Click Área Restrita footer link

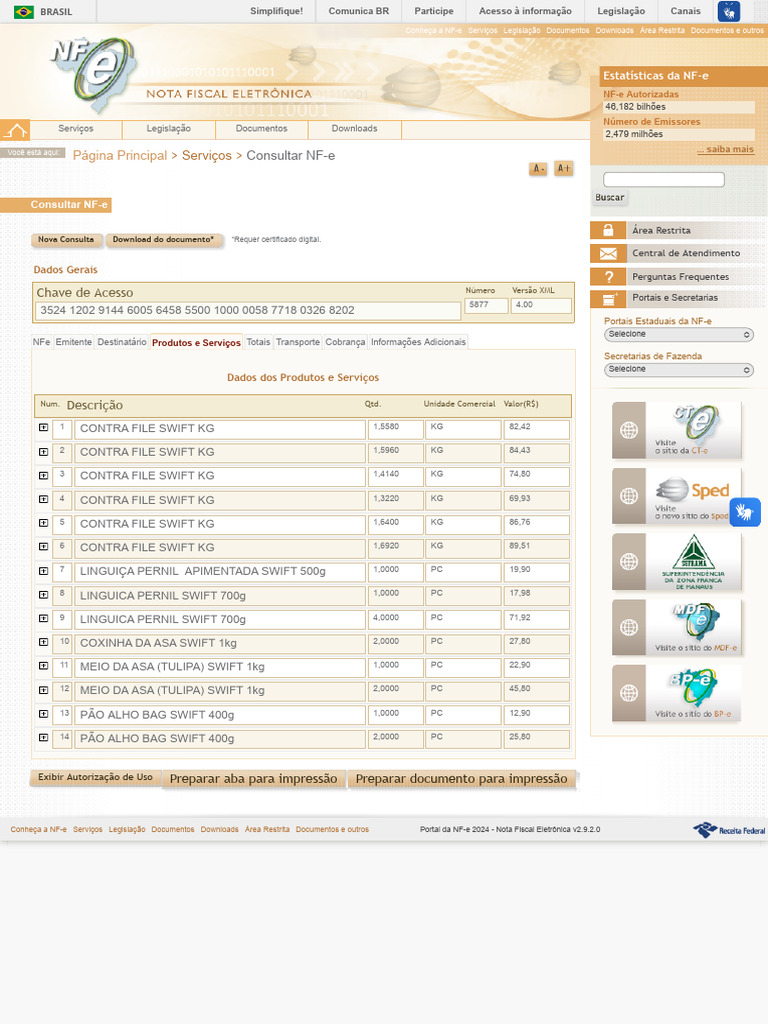[267, 829]
